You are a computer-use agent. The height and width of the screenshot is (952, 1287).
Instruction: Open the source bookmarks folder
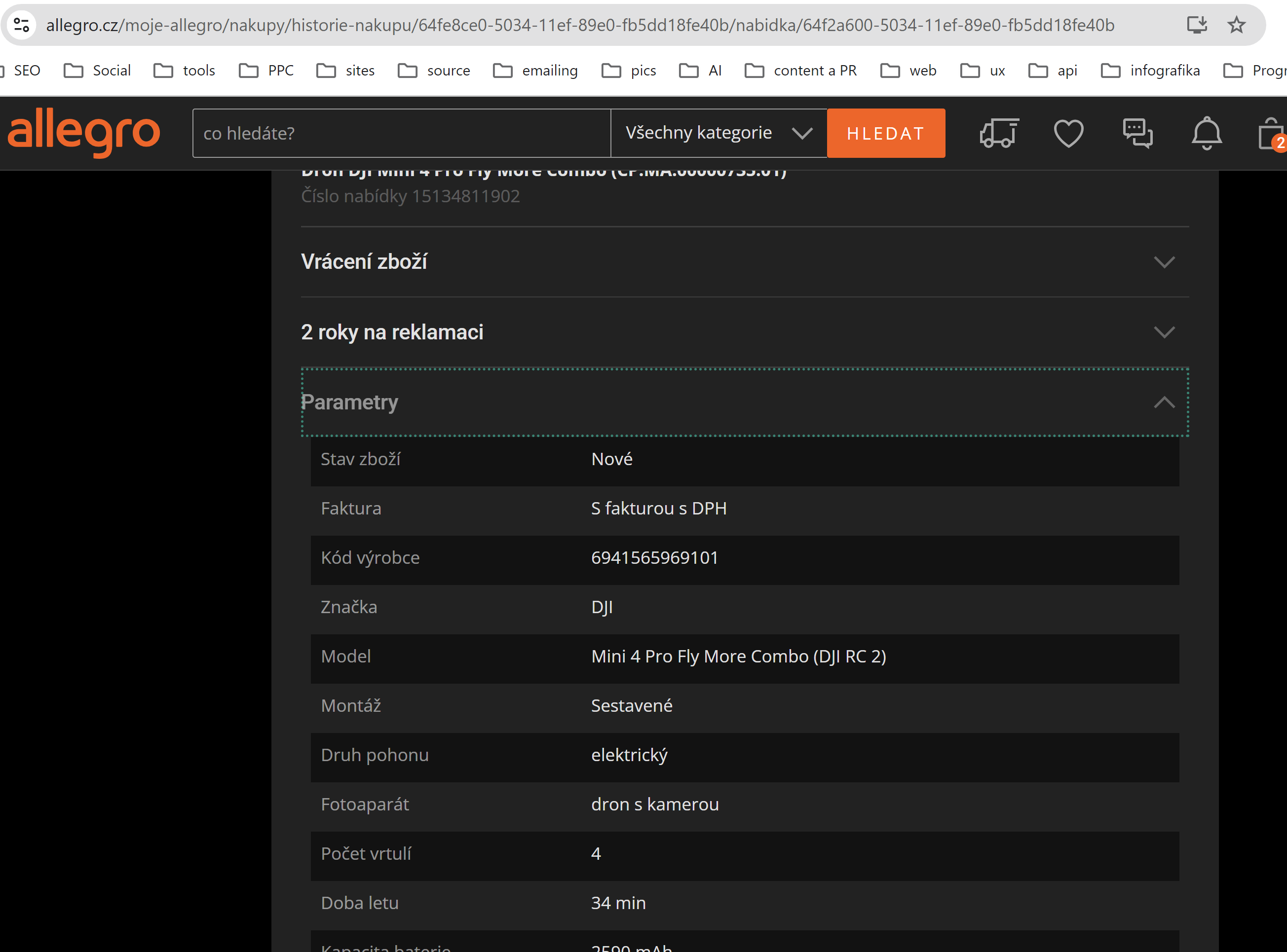click(434, 71)
